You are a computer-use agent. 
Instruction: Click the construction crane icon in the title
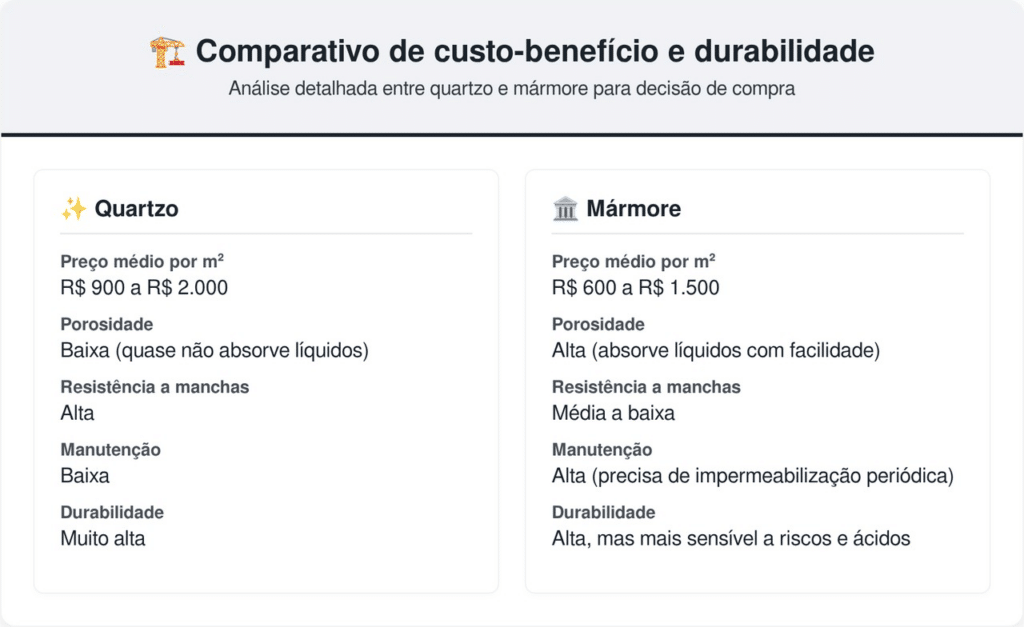(167, 51)
